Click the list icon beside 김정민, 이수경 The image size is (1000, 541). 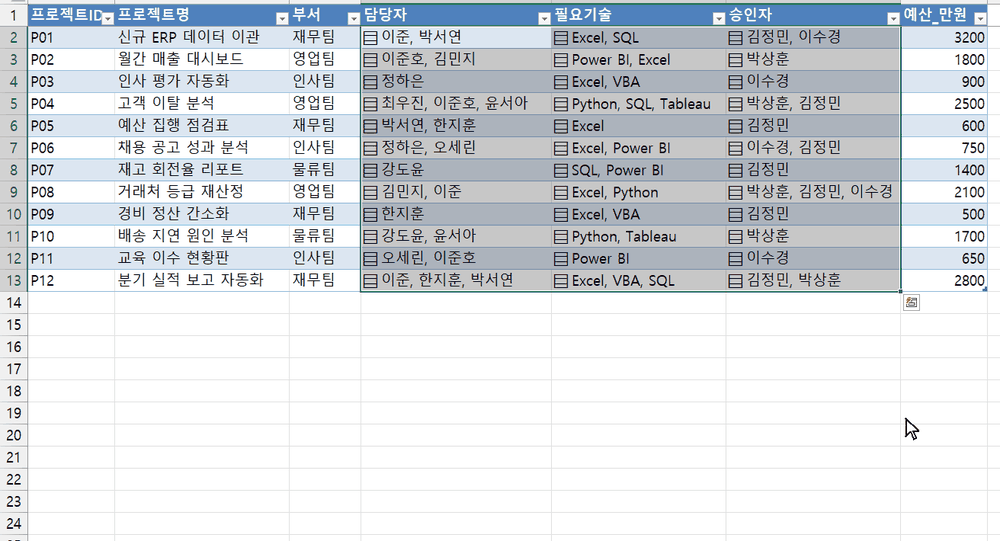coord(735,38)
